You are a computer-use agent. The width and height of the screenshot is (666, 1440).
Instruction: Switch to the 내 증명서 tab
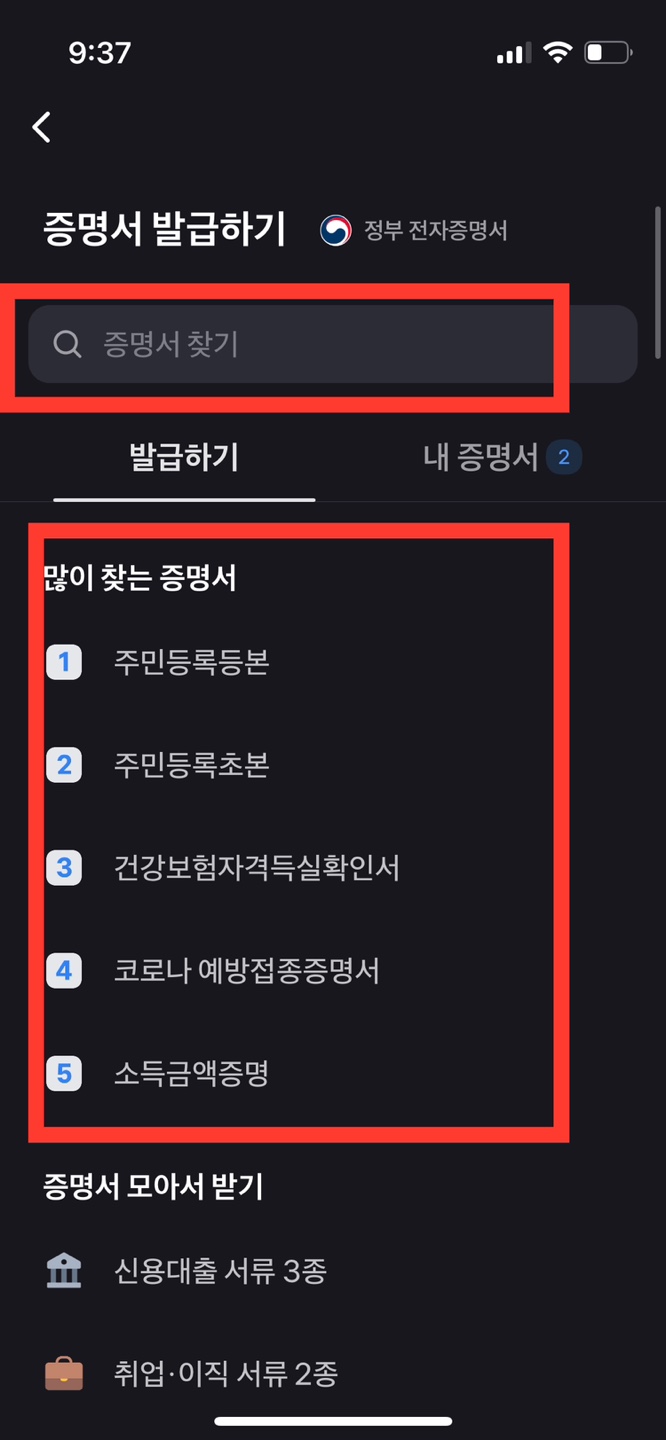[488, 457]
